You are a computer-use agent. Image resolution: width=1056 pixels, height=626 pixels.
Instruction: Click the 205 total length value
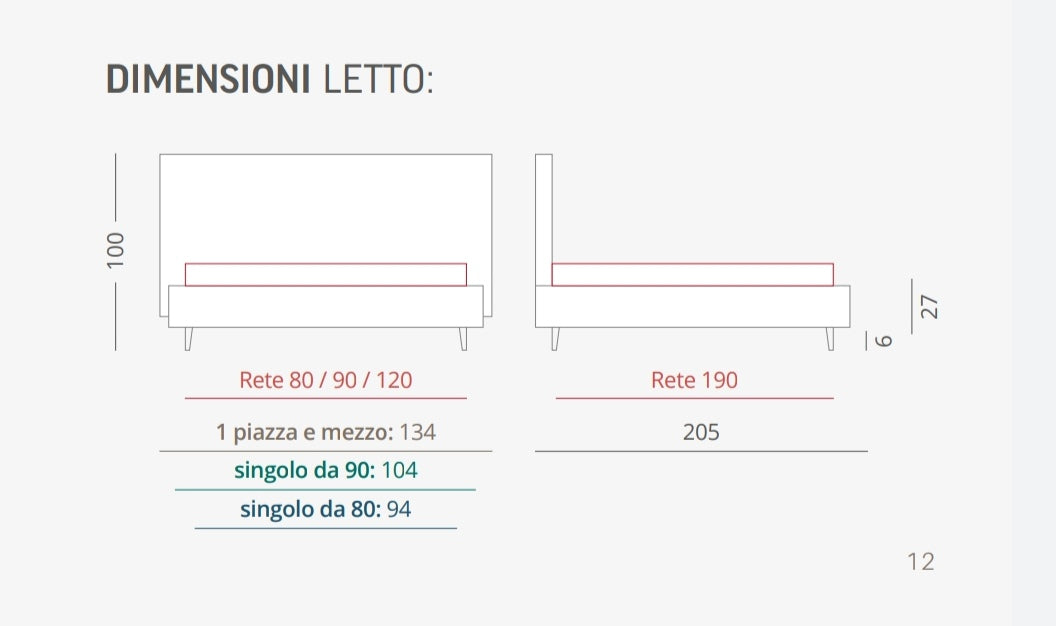pos(701,432)
